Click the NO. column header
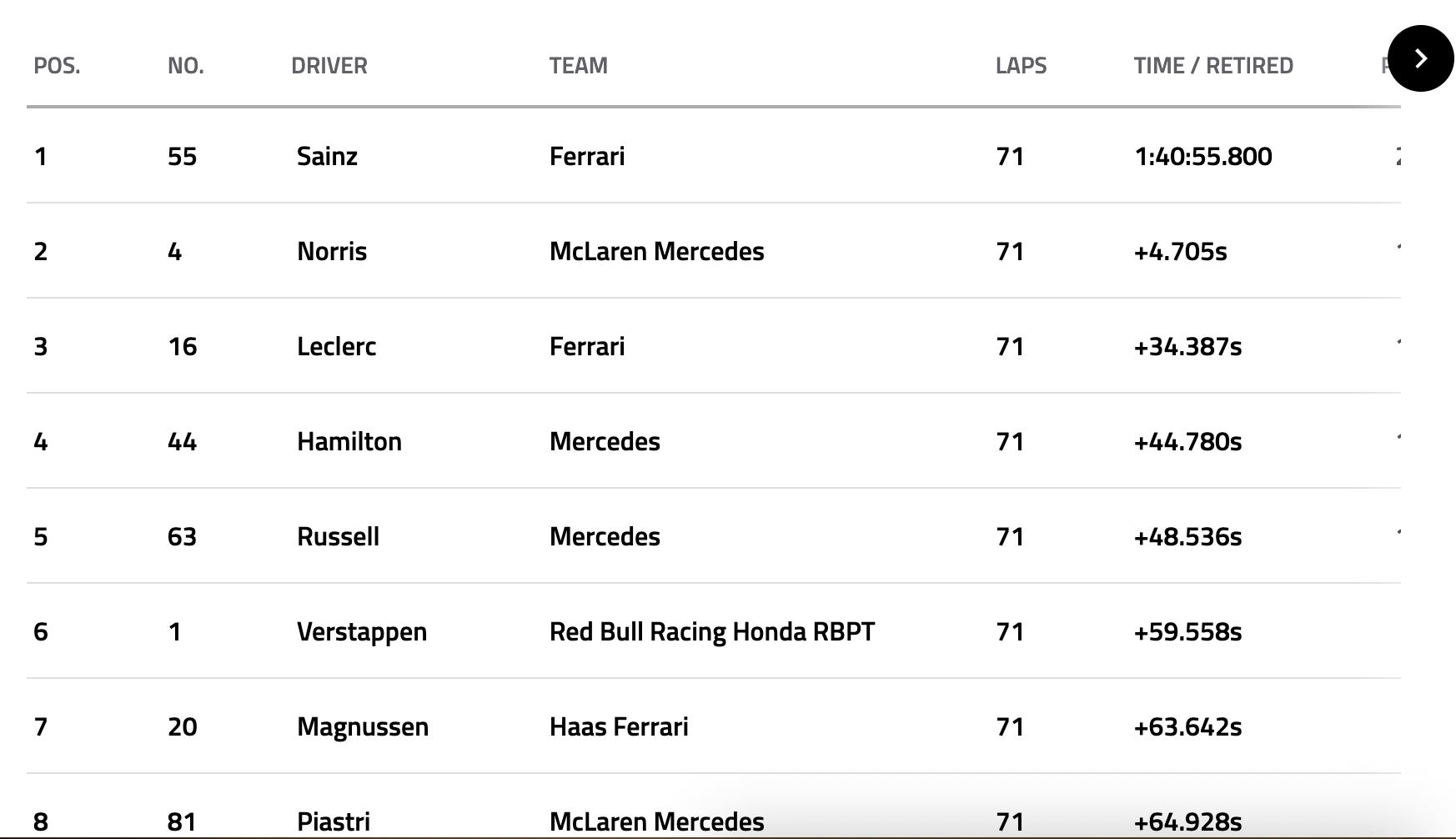Viewport: 1456px width, 839px height. pyautogui.click(x=185, y=66)
